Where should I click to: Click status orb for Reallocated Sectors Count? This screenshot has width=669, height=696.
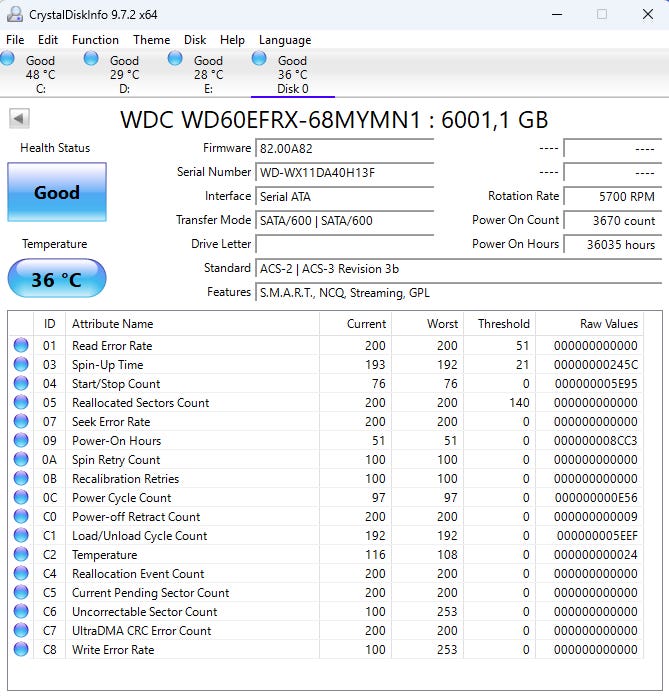pyautogui.click(x=21, y=403)
